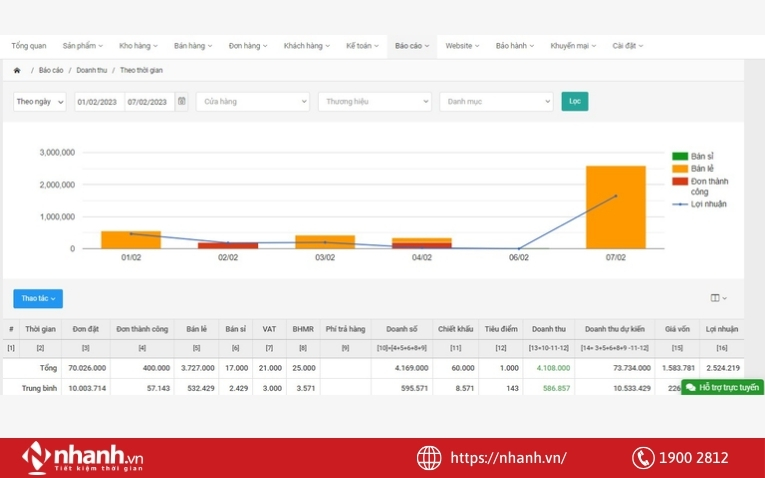Click the home icon in breadcrumb

(x=17, y=71)
